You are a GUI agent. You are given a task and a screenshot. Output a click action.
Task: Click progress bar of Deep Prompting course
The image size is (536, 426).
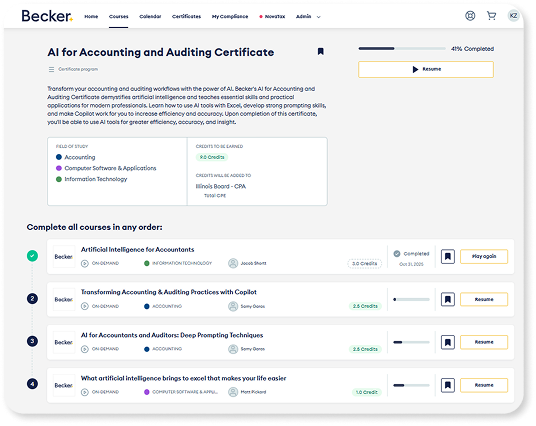click(411, 342)
